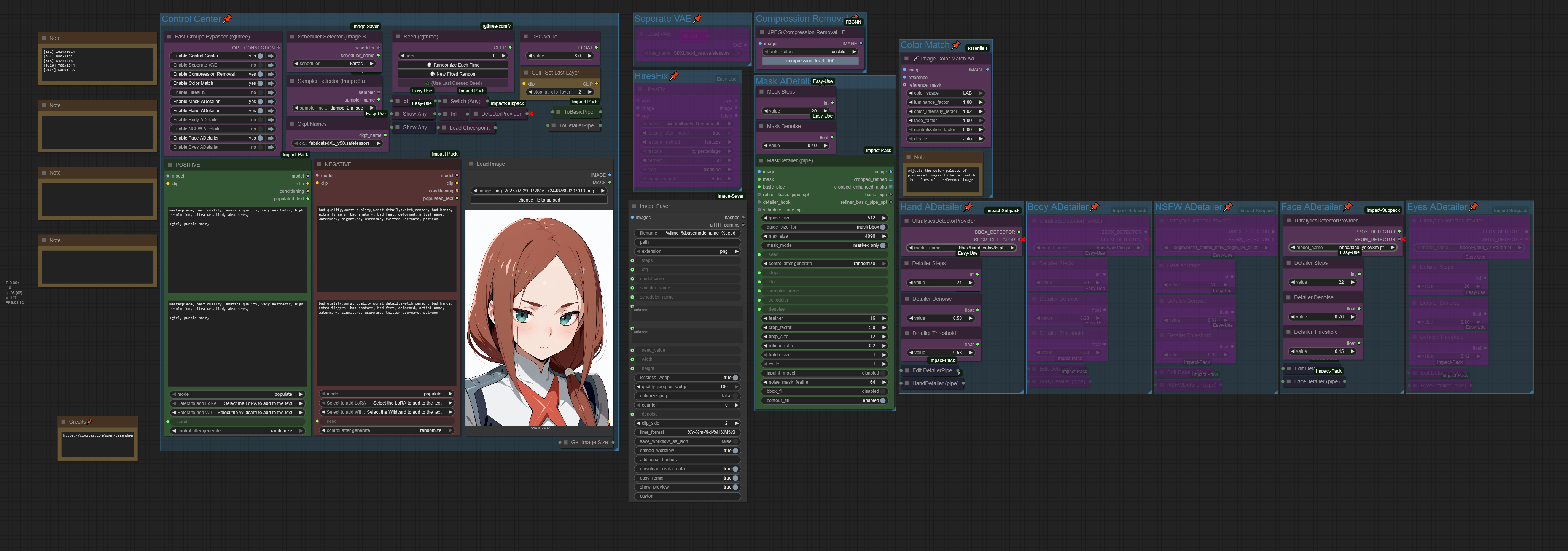Click the Credits note URL text box
Viewport: 1568px width, 551px height.
pyautogui.click(x=97, y=444)
